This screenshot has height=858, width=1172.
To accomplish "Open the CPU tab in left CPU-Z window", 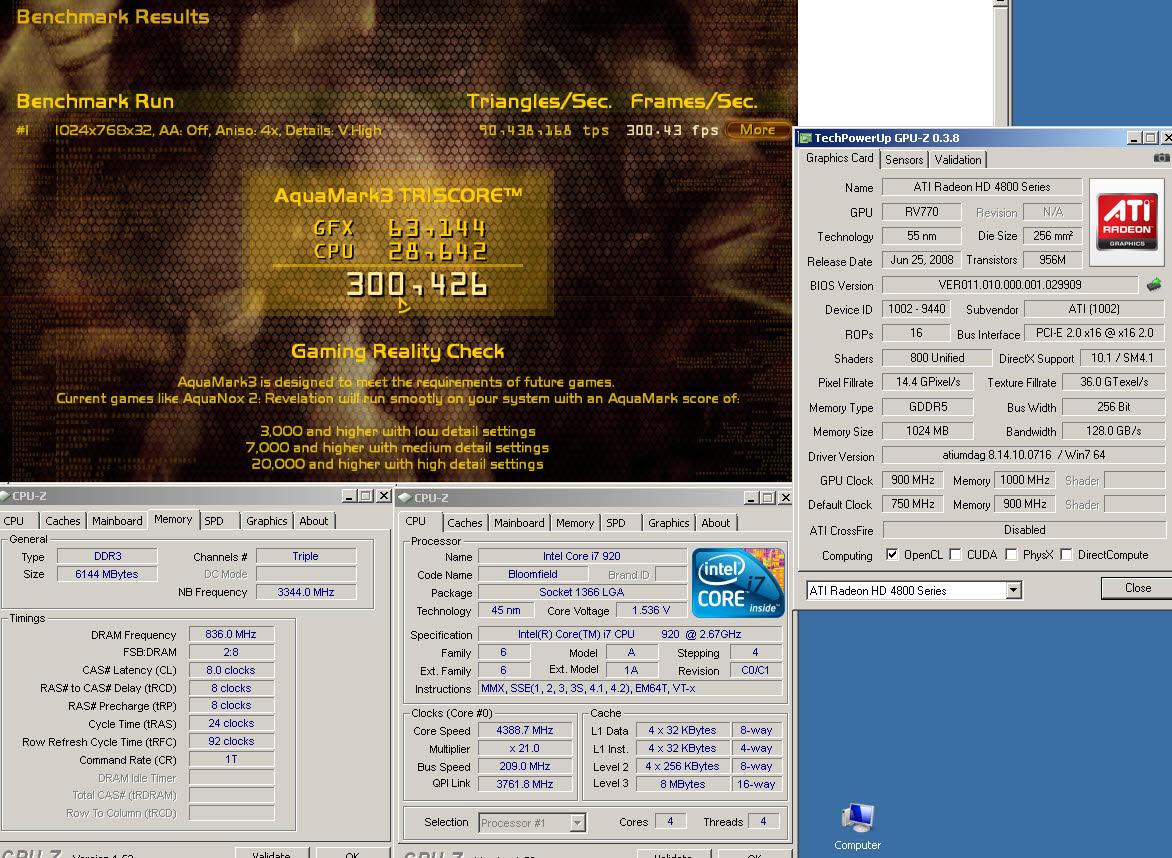I will [x=13, y=521].
